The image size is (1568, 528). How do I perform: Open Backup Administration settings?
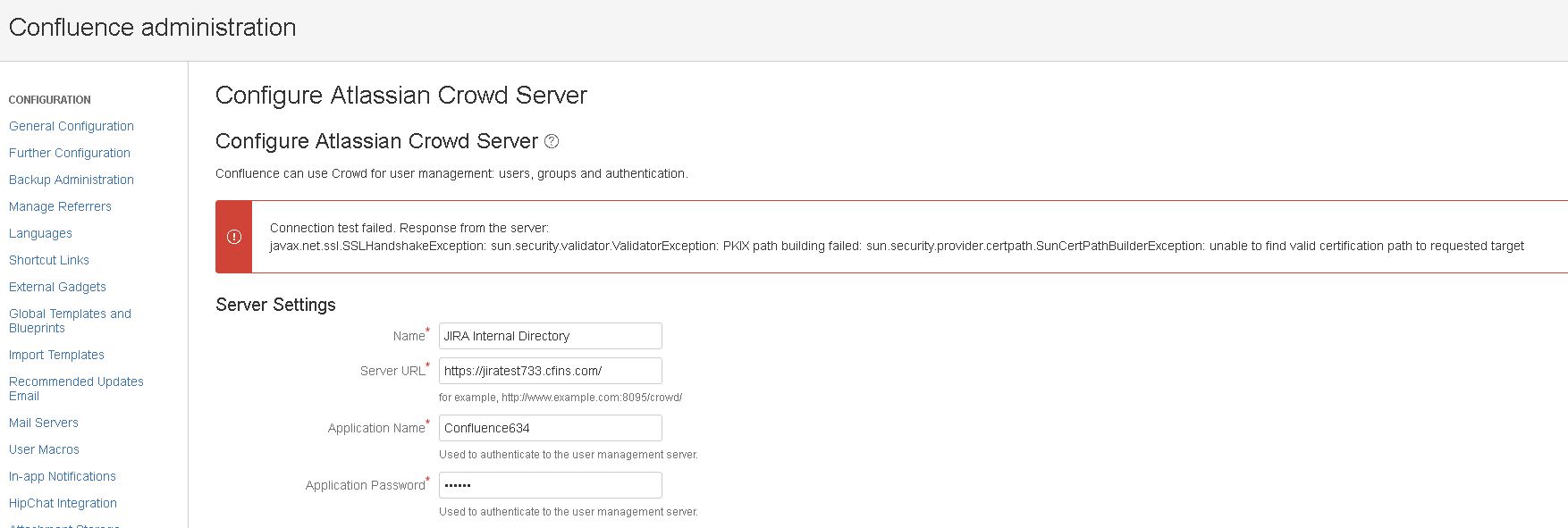pos(72,180)
